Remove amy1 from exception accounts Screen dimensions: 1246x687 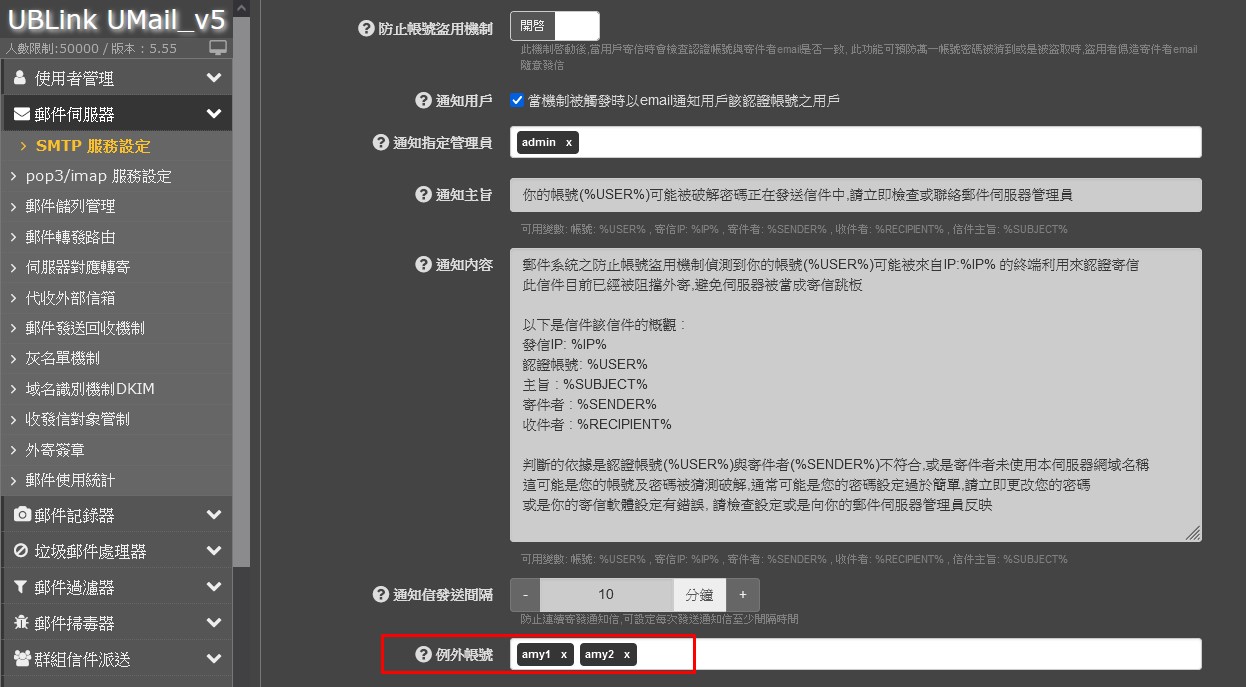564,654
